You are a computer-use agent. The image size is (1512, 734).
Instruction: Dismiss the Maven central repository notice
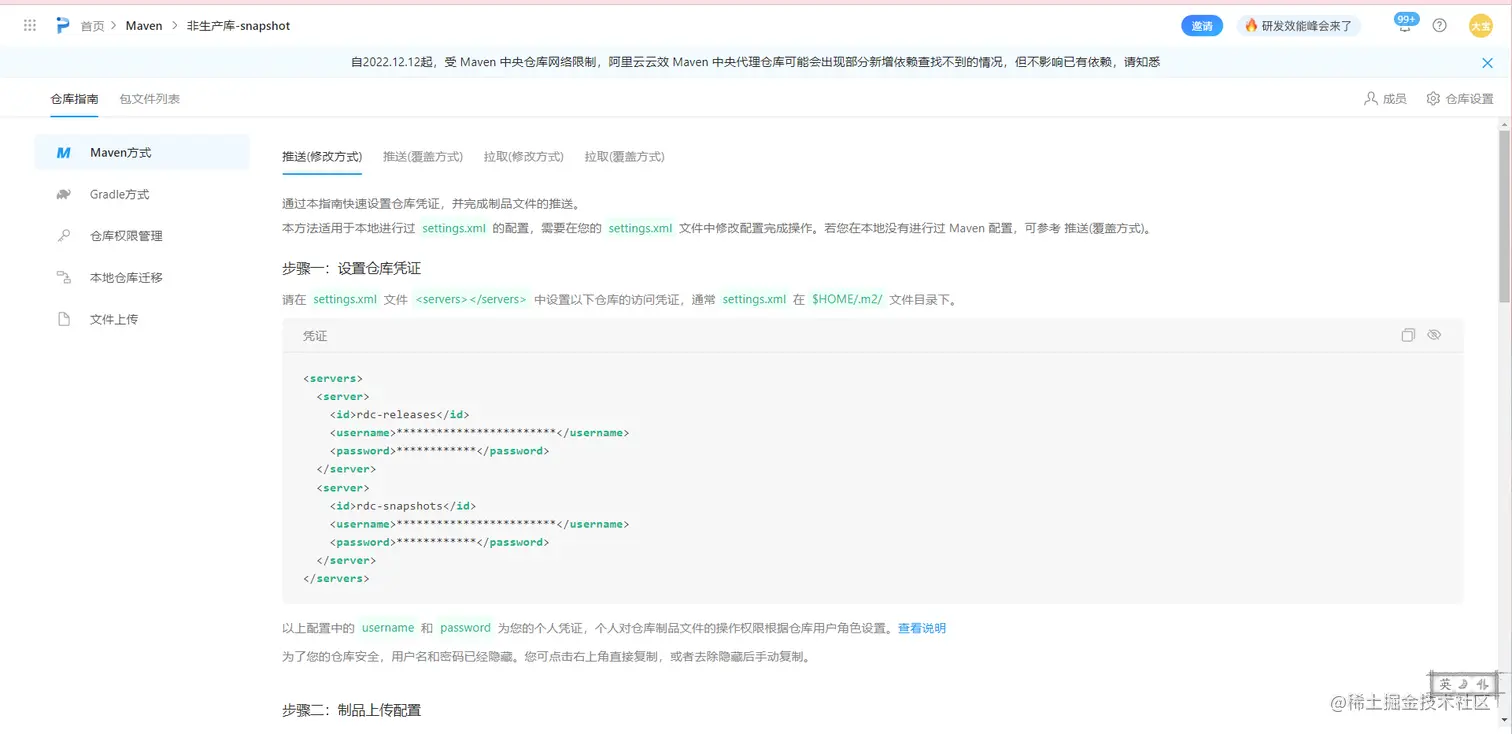(1487, 62)
